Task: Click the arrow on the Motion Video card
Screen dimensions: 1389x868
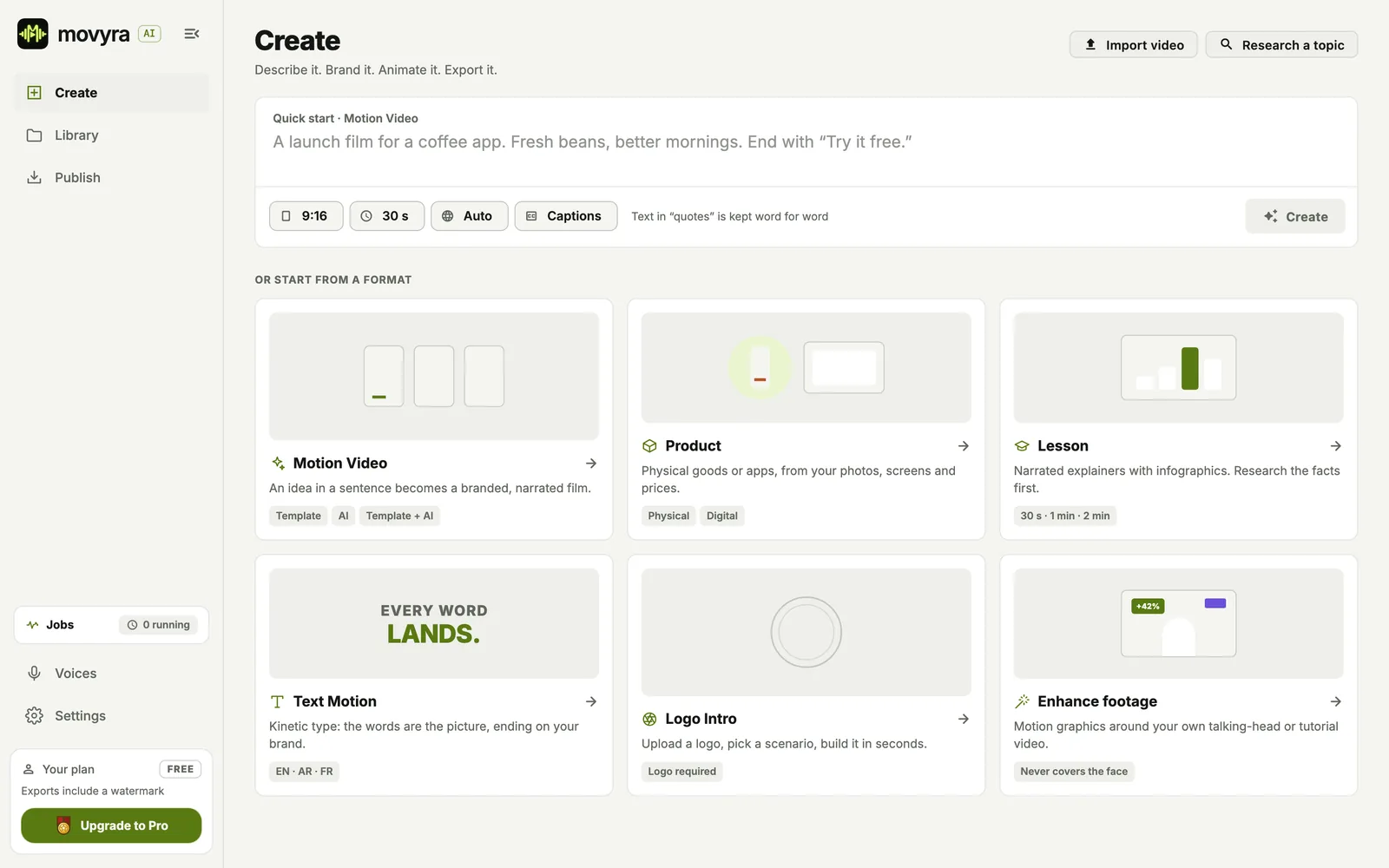Action: coord(591,464)
